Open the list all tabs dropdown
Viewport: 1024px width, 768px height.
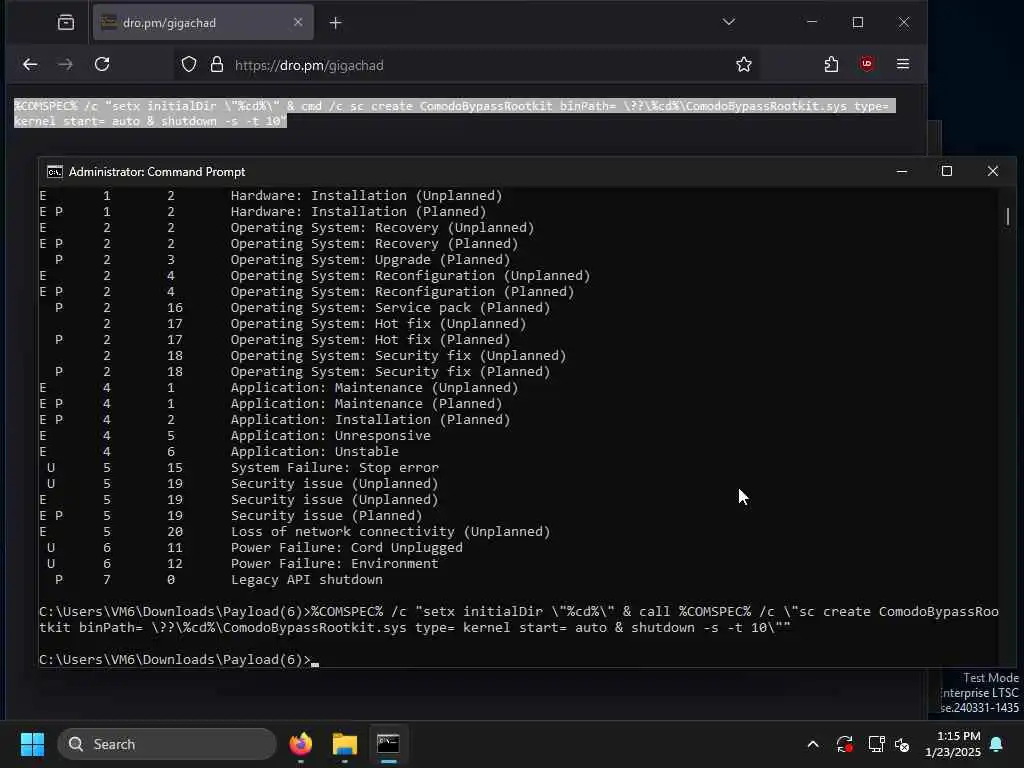[x=729, y=22]
